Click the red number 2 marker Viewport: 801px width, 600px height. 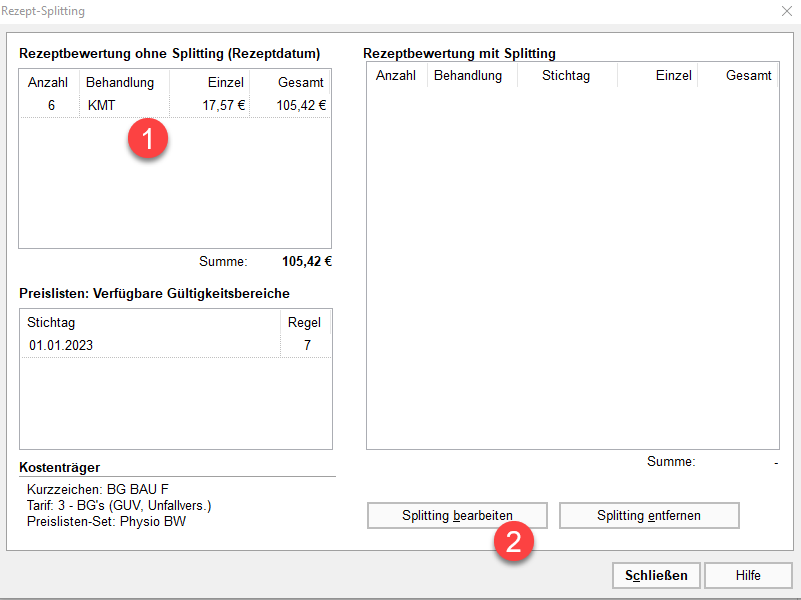(512, 541)
